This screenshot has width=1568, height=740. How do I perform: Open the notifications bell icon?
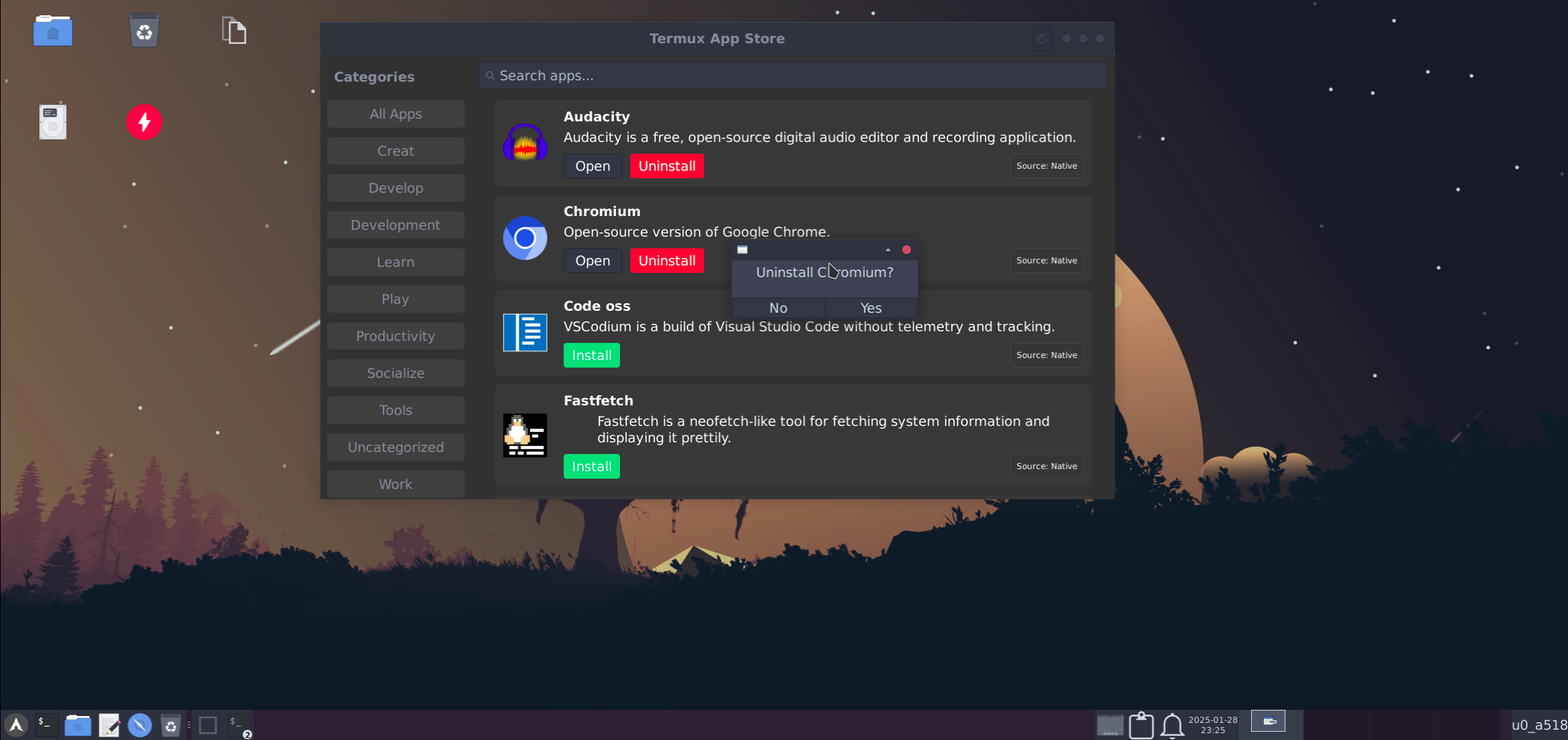(1172, 725)
